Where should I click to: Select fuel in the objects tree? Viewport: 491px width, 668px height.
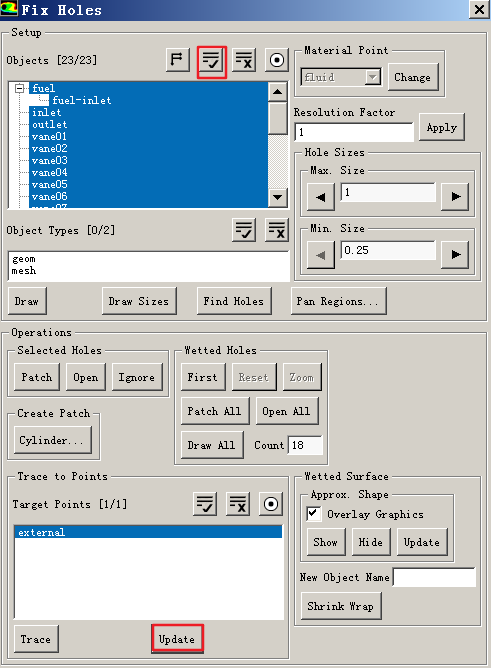point(43,88)
